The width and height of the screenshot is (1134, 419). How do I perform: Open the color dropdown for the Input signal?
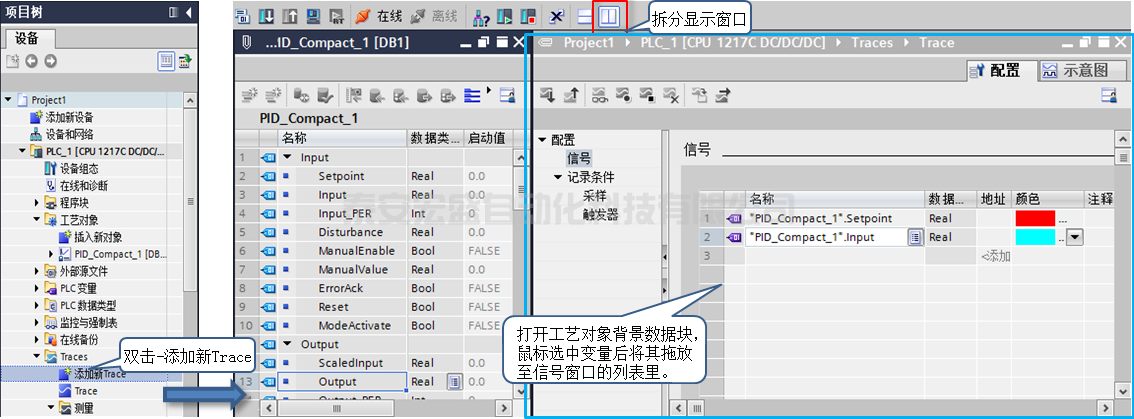[1075, 237]
